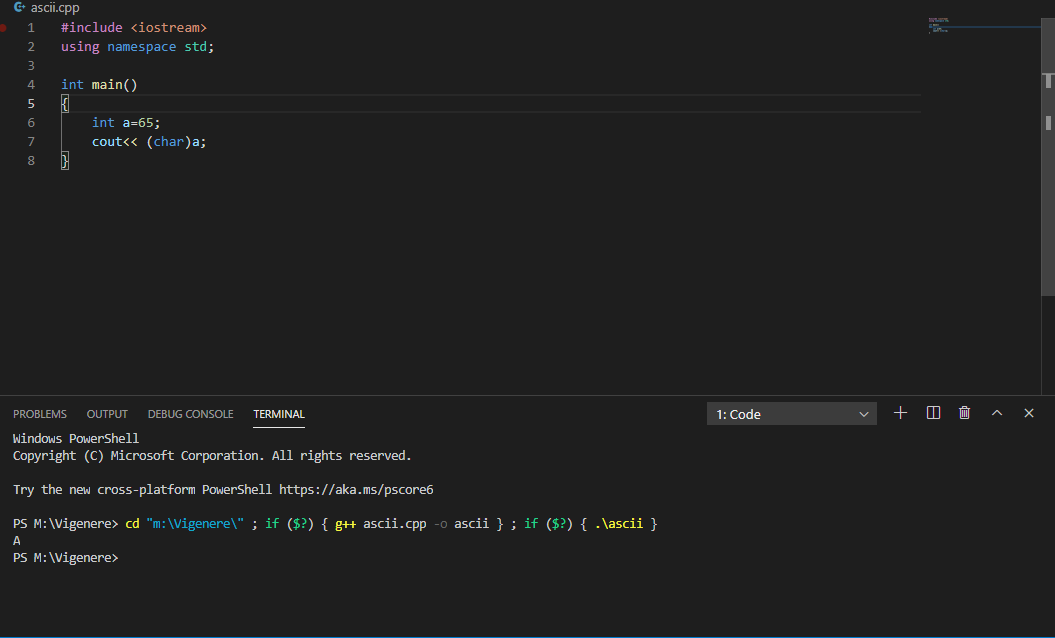Maximize the panel using the up chevron
1055x638 pixels.
996,413
